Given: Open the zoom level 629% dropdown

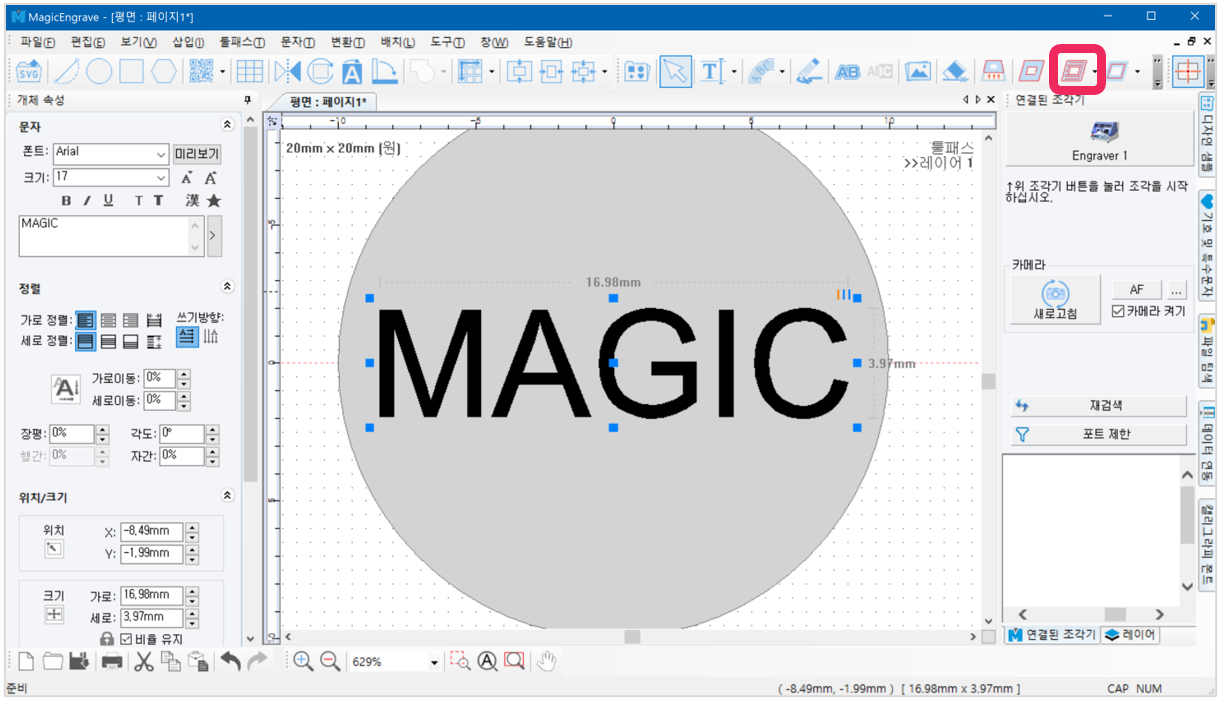Looking at the screenshot, I should [435, 662].
